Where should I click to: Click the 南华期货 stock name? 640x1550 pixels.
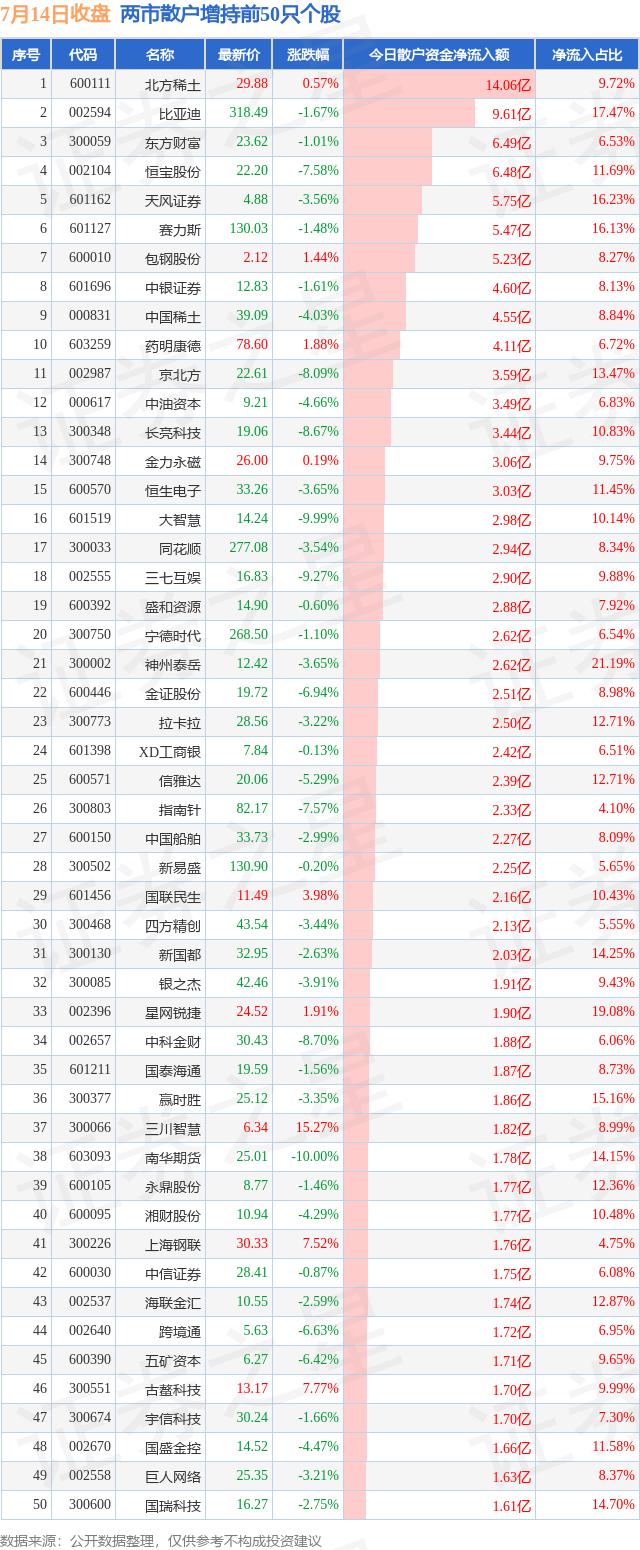point(173,1157)
